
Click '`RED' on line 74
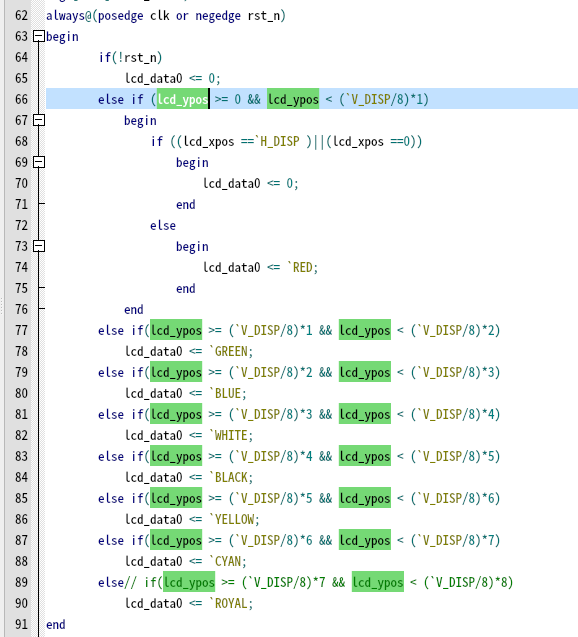pos(300,267)
